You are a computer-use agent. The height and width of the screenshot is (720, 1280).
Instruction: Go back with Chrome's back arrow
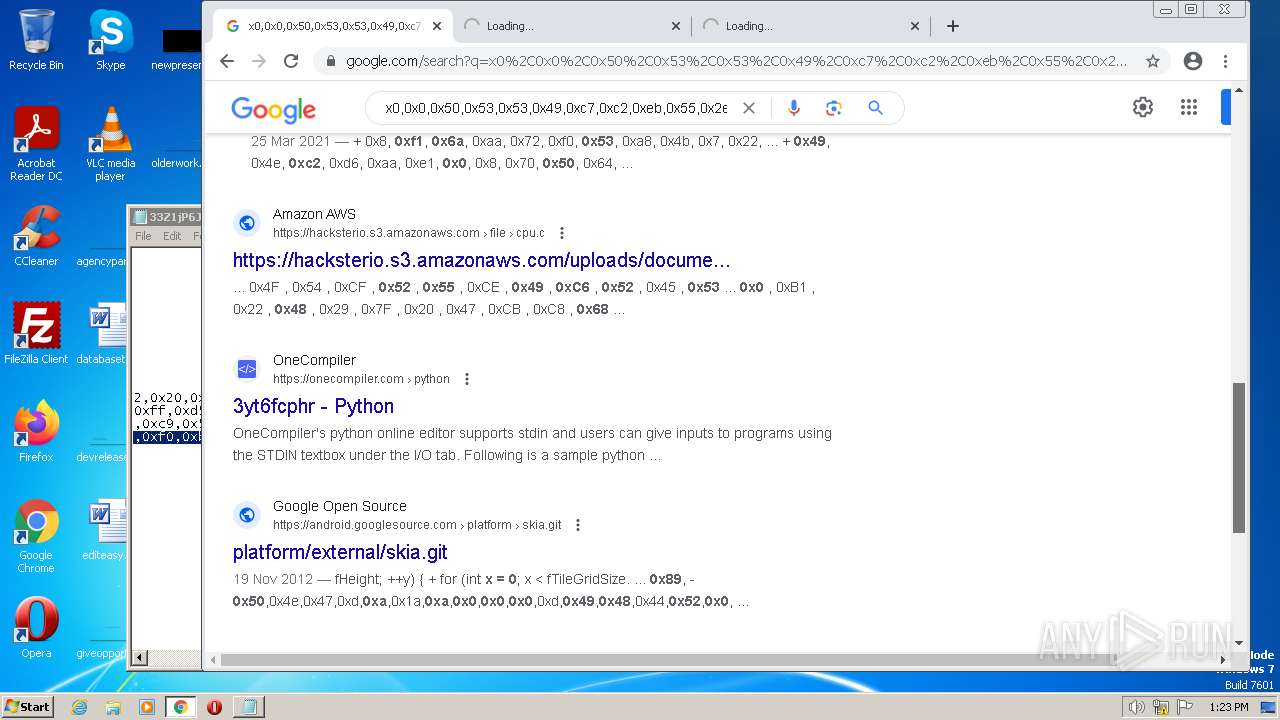(x=227, y=61)
